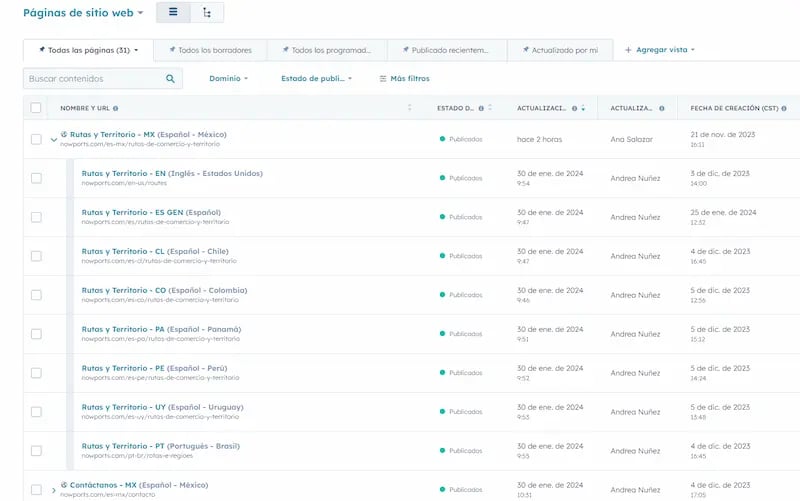The image size is (800, 501).
Task: Switch to Actualizado por mí tab
Action: 560,50
